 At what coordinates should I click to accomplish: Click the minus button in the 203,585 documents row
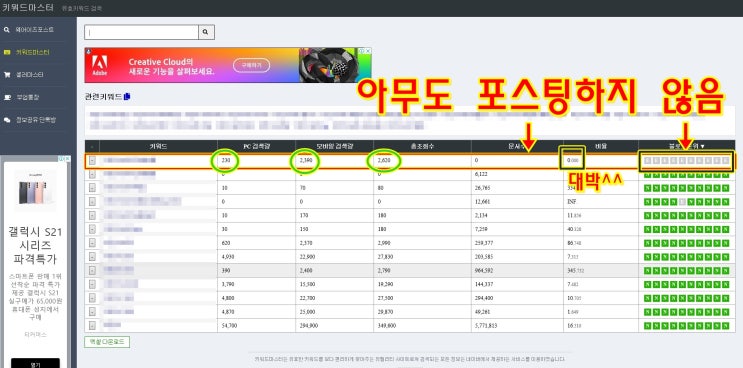click(x=92, y=257)
